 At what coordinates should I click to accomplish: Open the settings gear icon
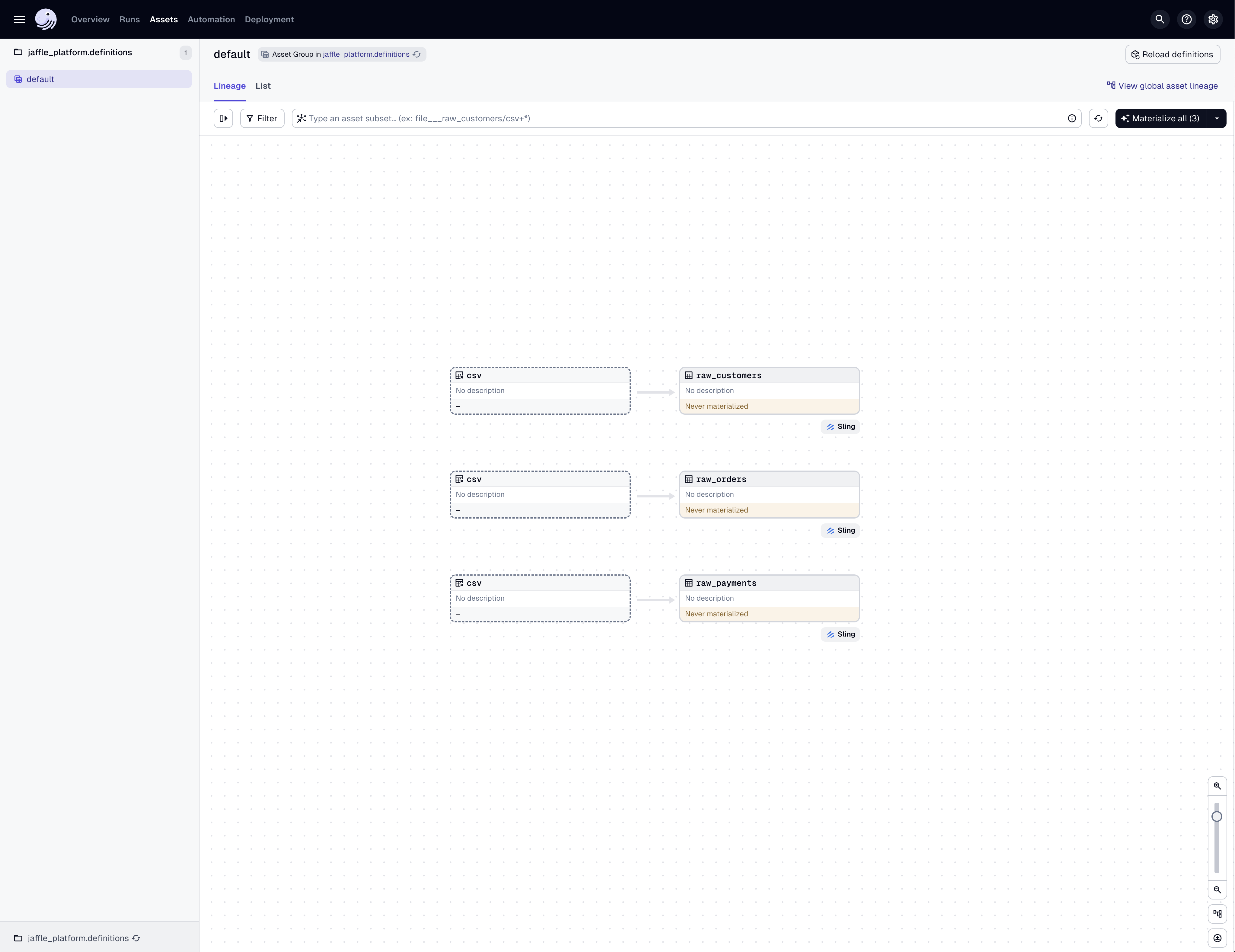pyautogui.click(x=1213, y=19)
